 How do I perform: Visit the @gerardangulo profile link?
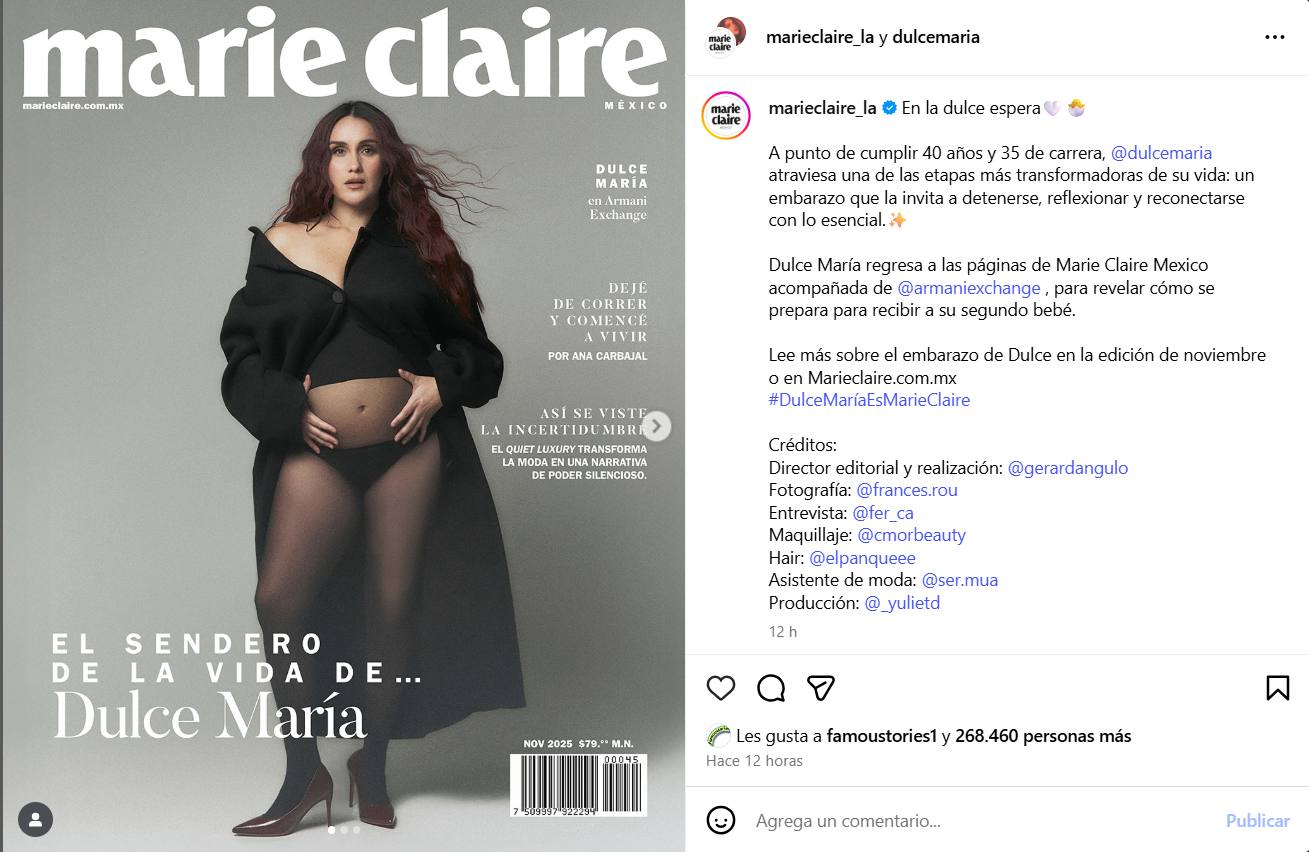[x=1067, y=468]
